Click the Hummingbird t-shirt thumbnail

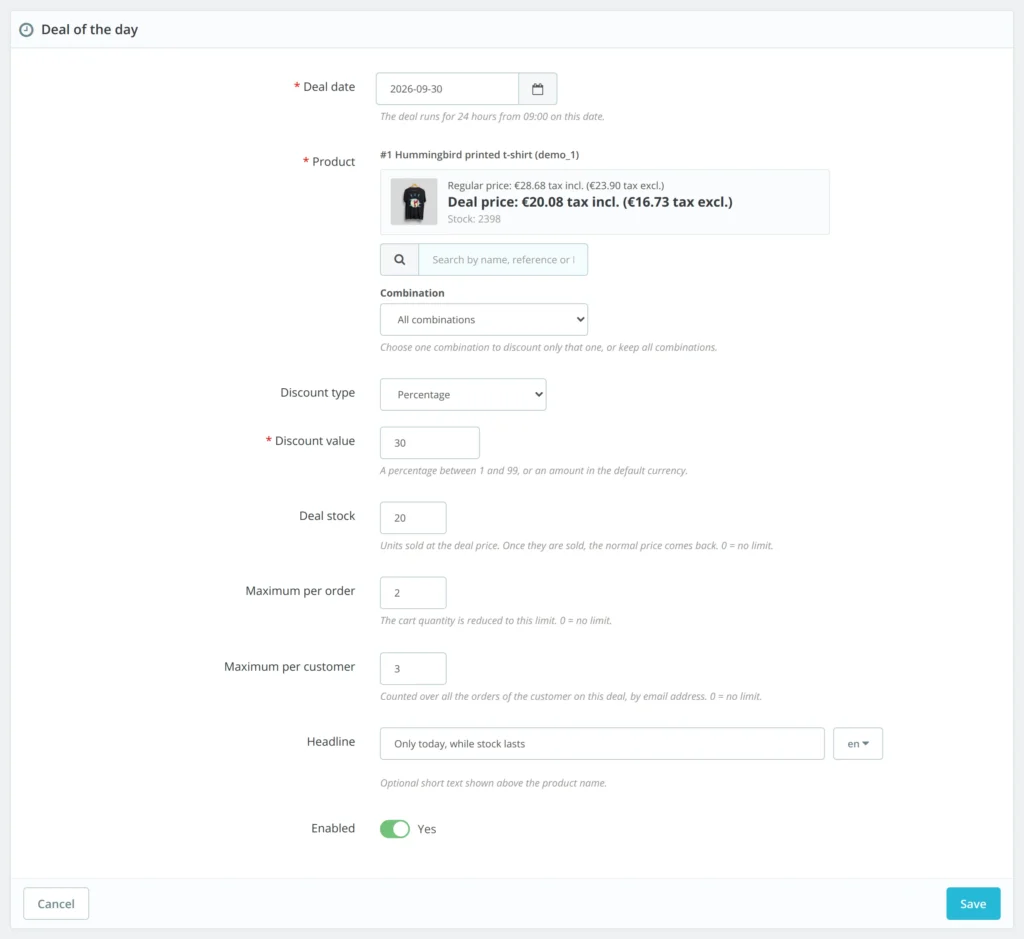coord(414,202)
